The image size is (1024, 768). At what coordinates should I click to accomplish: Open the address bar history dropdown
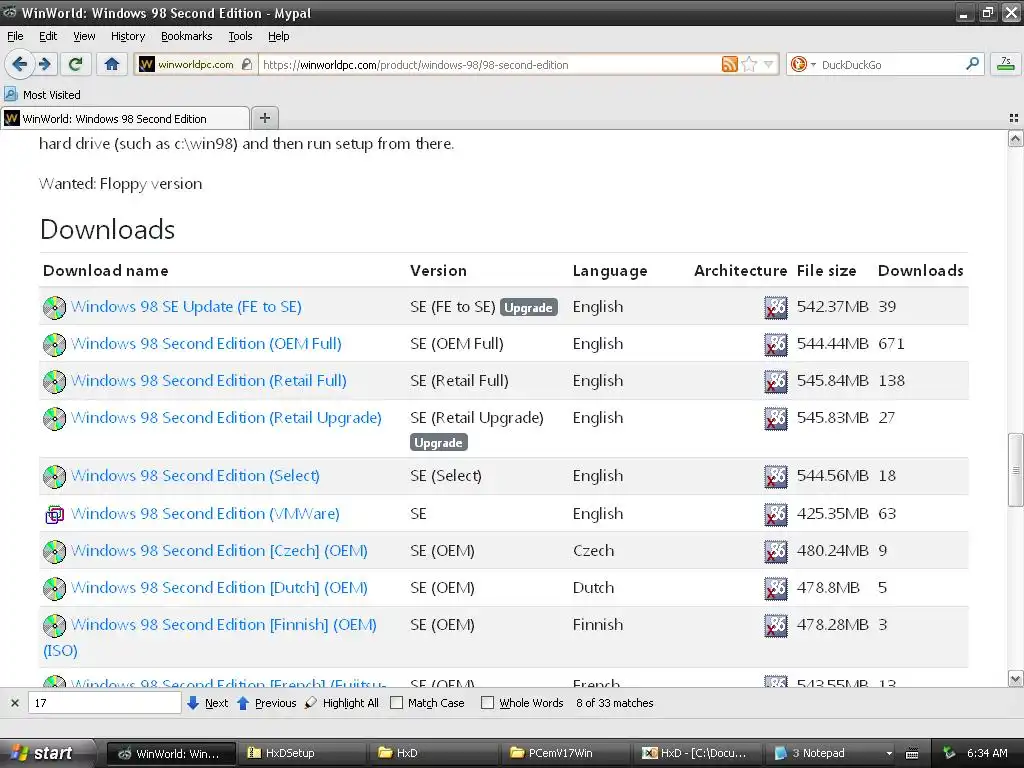[x=769, y=64]
